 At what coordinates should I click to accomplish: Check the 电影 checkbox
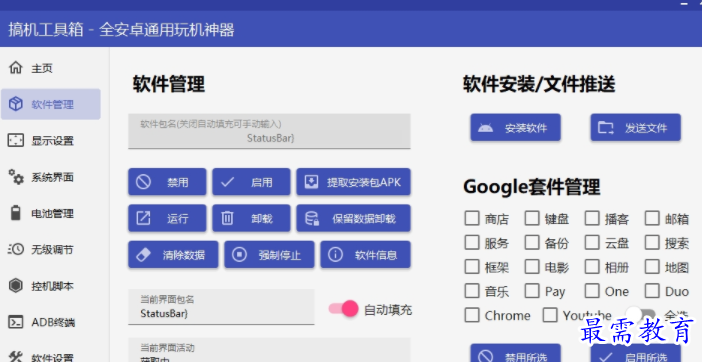tap(532, 267)
